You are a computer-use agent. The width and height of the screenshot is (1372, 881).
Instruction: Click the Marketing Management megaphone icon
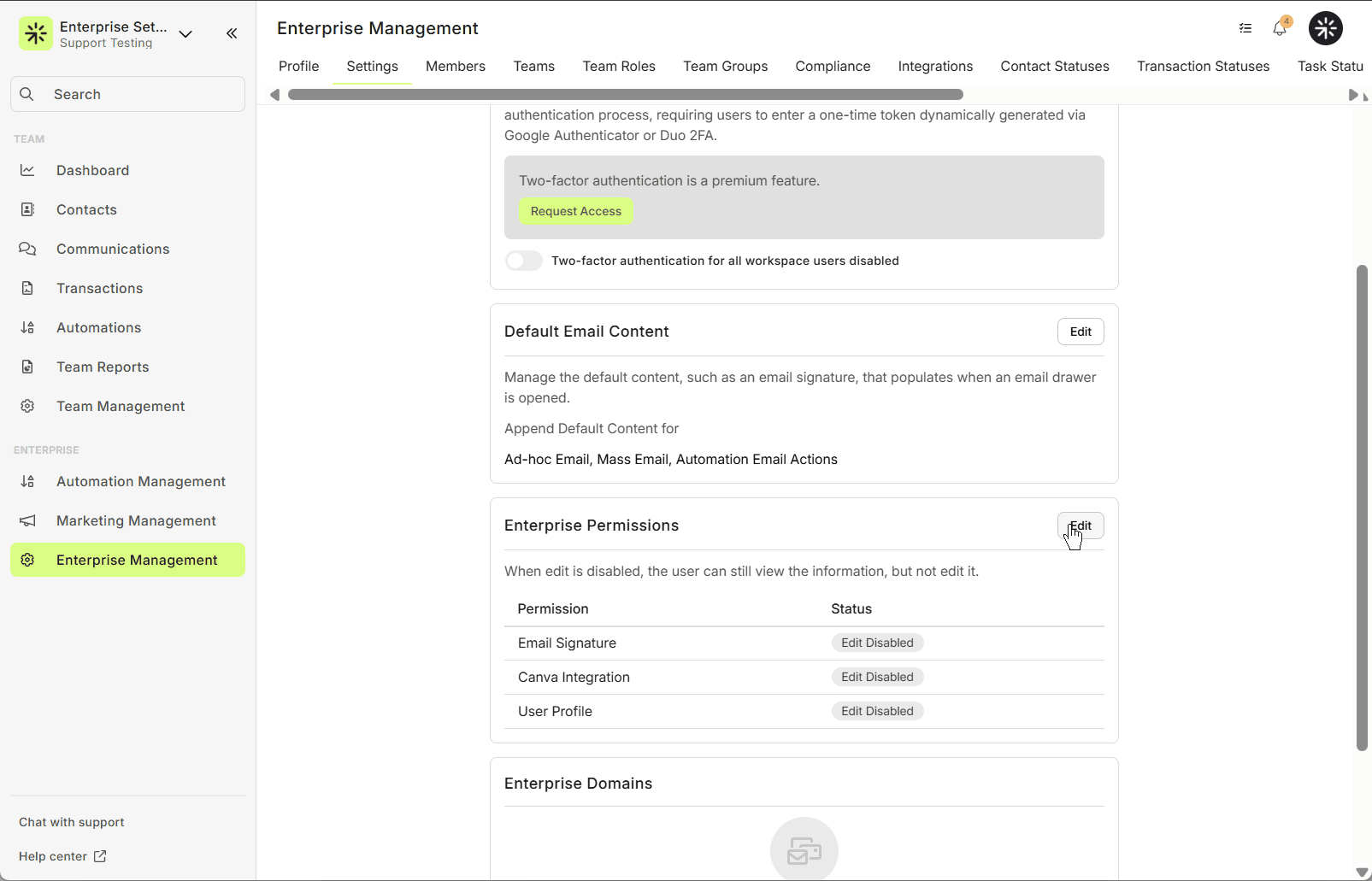pyautogui.click(x=27, y=520)
